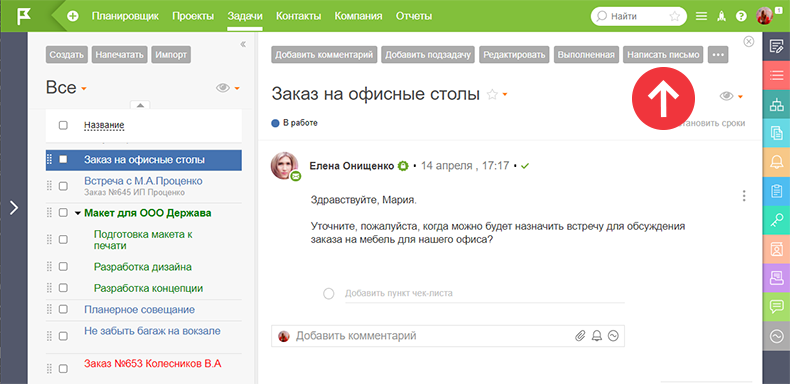Open the hamburger menu icon in header
Viewport: 790px width, 384px height.
(701, 16)
